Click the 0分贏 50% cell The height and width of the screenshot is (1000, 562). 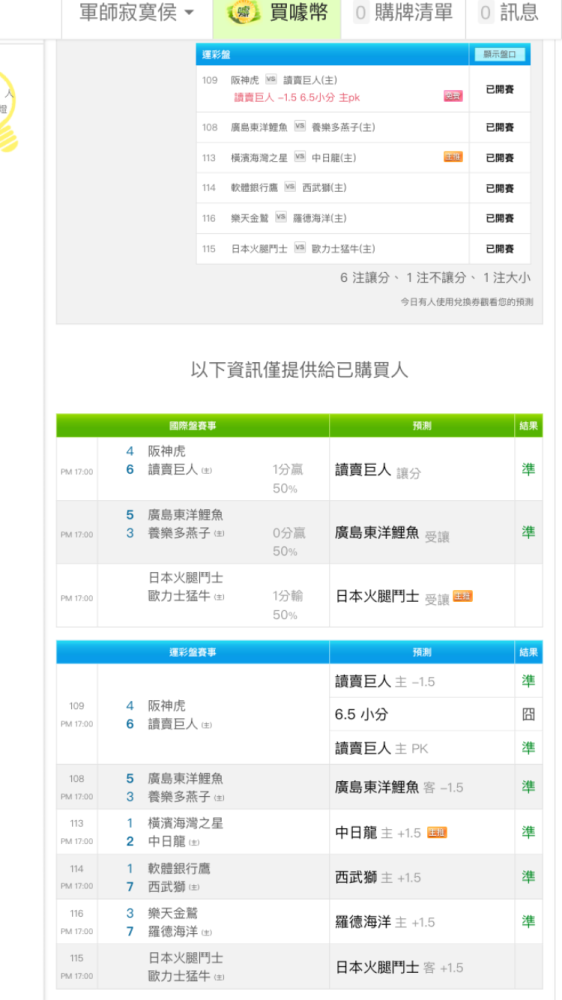point(288,542)
